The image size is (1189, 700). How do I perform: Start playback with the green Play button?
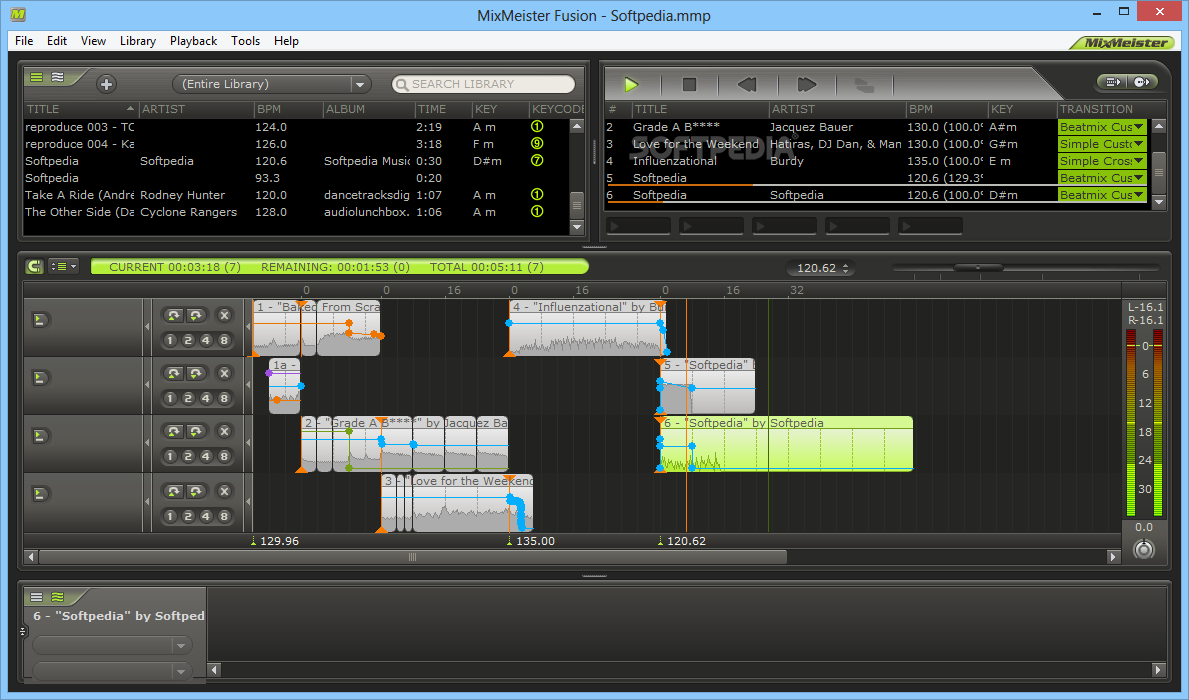point(631,84)
